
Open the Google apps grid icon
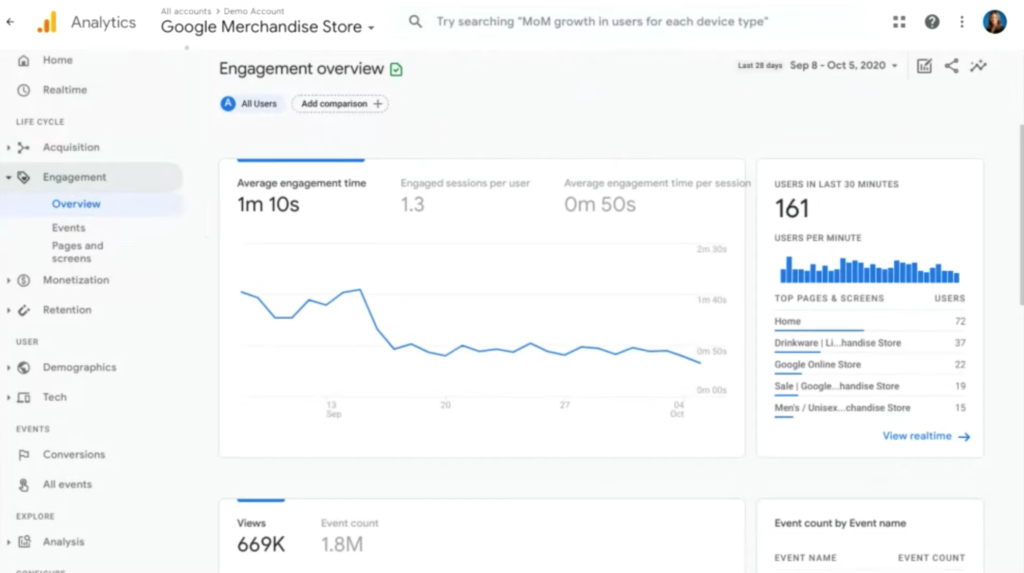(x=899, y=22)
